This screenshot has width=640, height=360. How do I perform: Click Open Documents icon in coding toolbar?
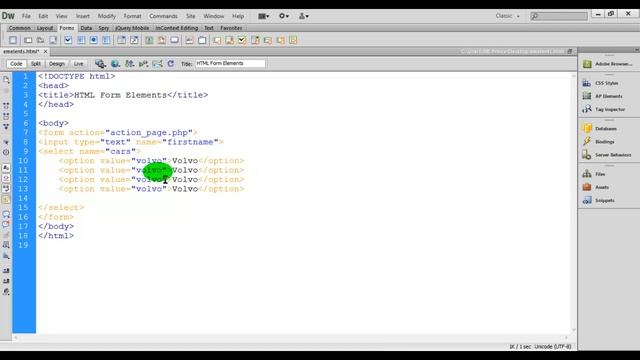pos(6,80)
